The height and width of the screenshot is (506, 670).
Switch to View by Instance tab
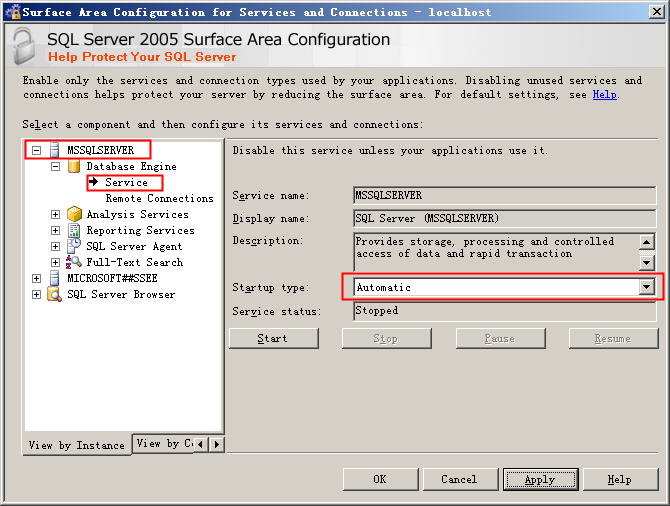click(x=76, y=445)
